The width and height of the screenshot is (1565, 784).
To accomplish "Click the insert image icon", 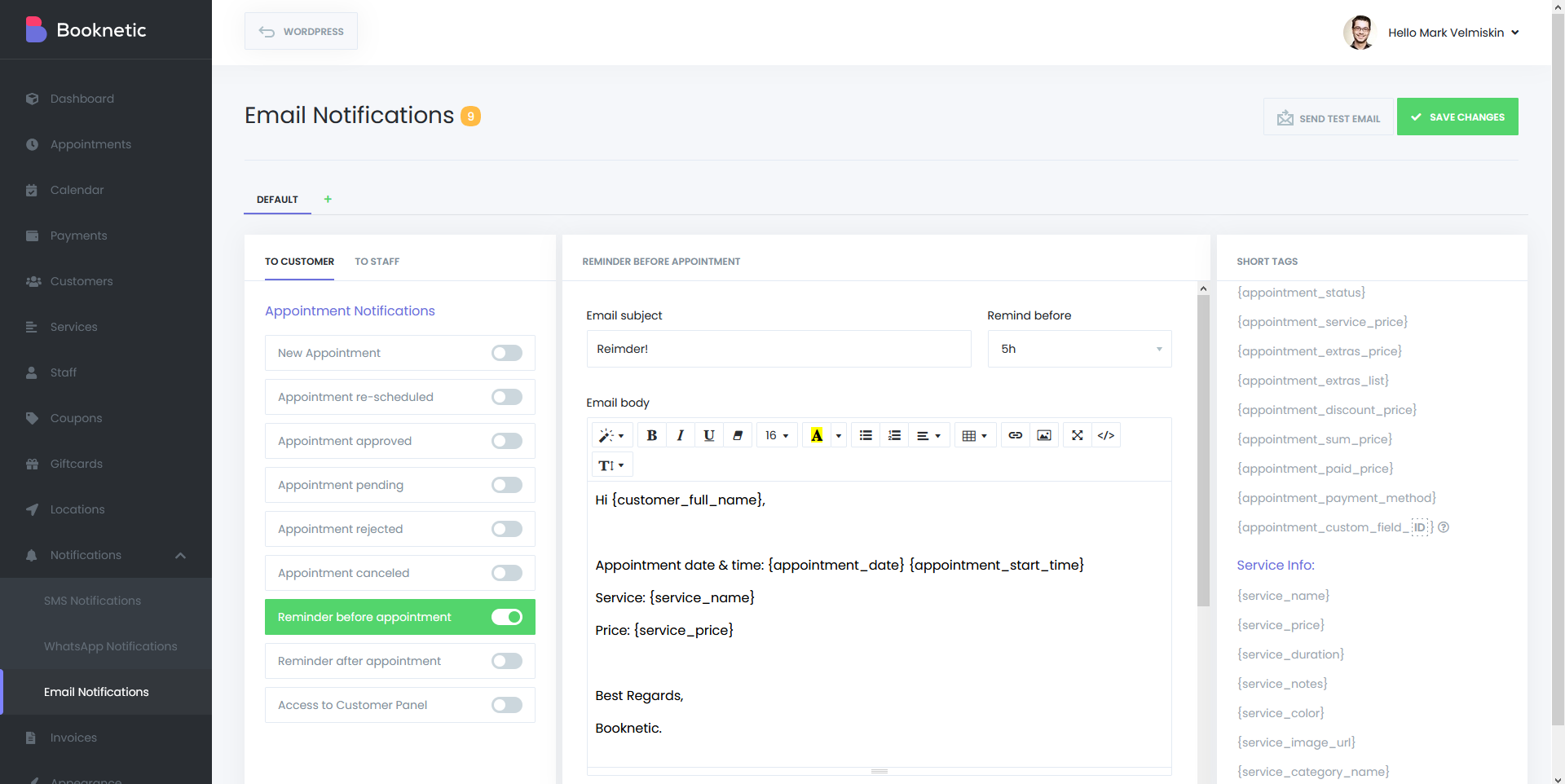I will [1044, 434].
